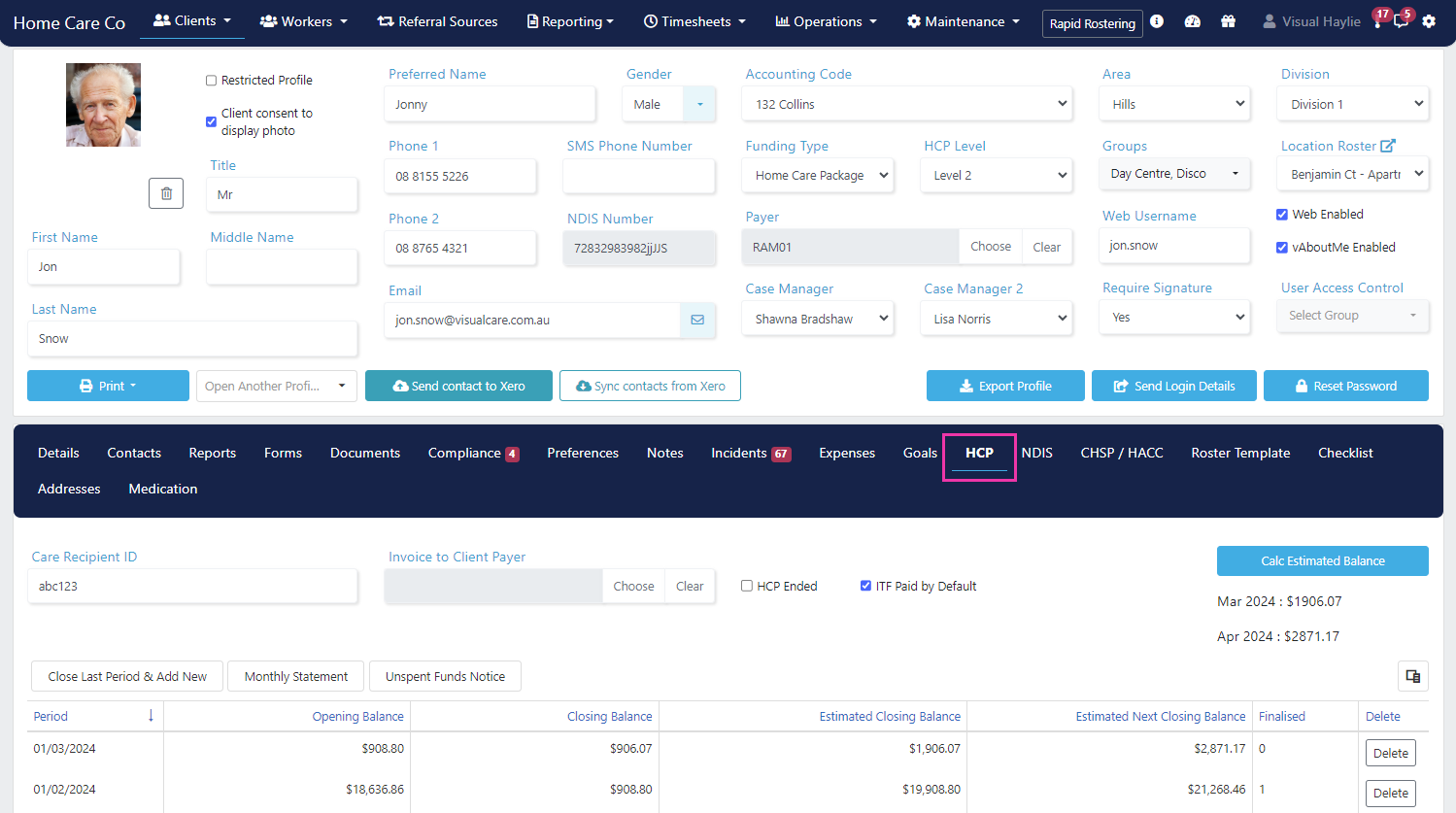Open the Maintenance menu
Viewport: 1456px width, 813px height.
[x=964, y=21]
